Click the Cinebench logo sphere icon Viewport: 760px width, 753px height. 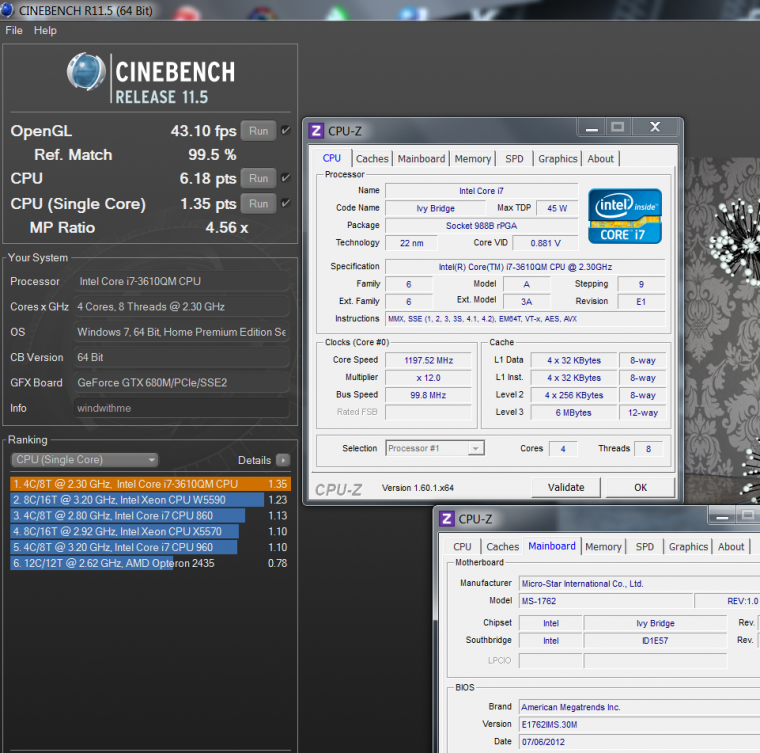pos(87,72)
